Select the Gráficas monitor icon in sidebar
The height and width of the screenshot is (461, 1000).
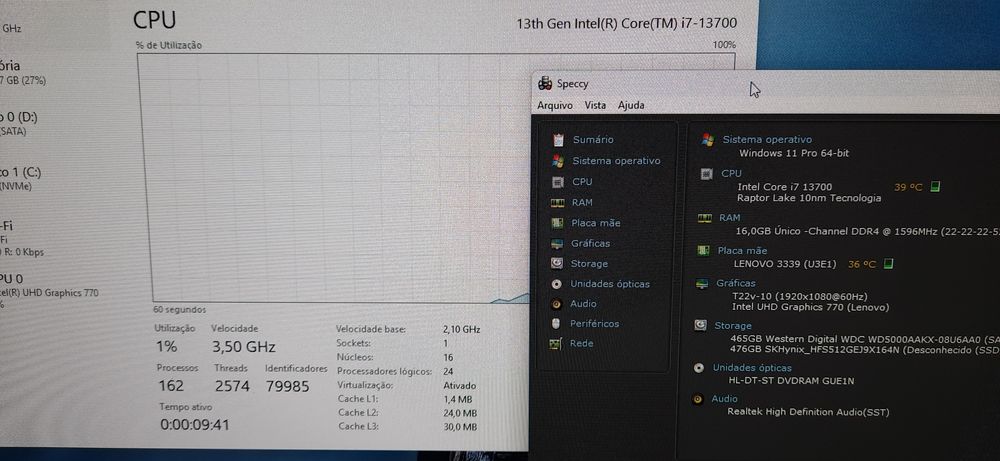coord(557,244)
